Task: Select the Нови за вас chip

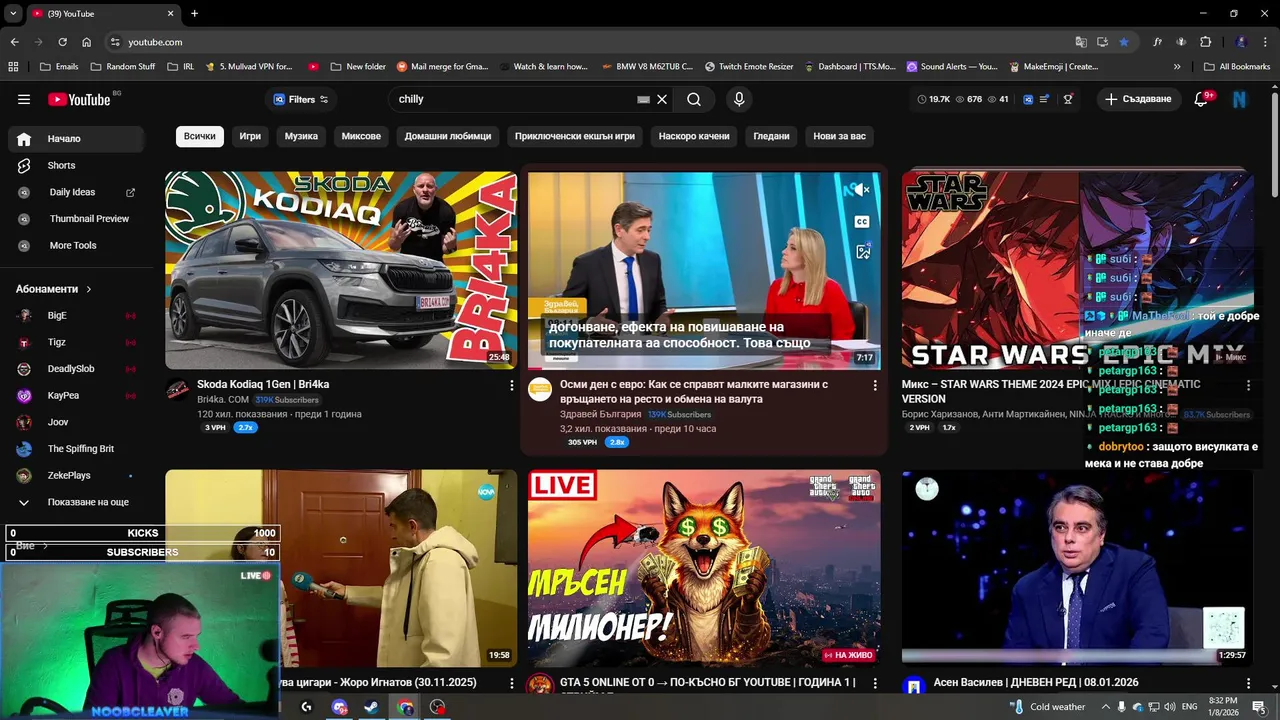Action: (x=839, y=136)
